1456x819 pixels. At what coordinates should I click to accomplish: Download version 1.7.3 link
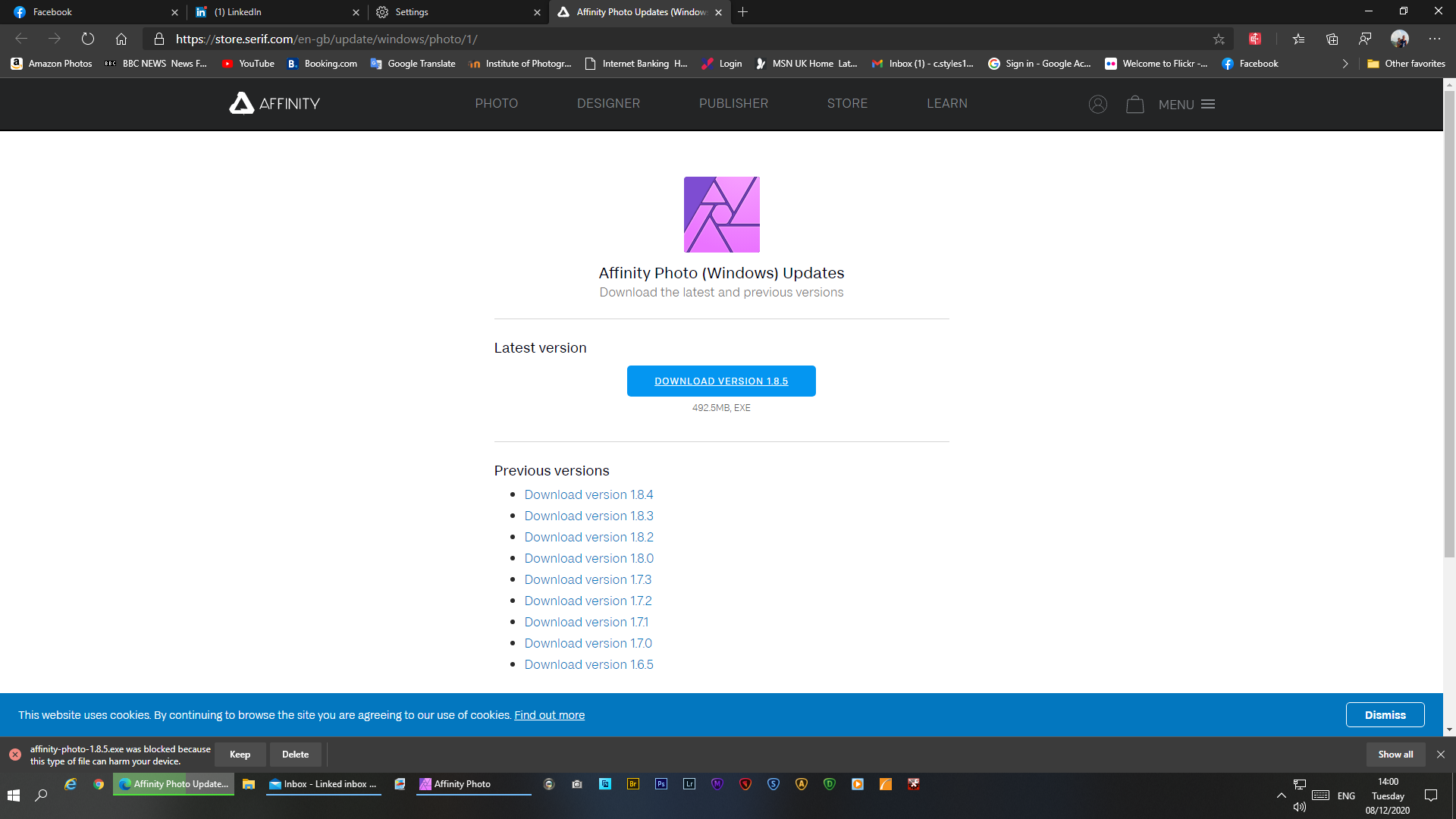click(x=588, y=579)
